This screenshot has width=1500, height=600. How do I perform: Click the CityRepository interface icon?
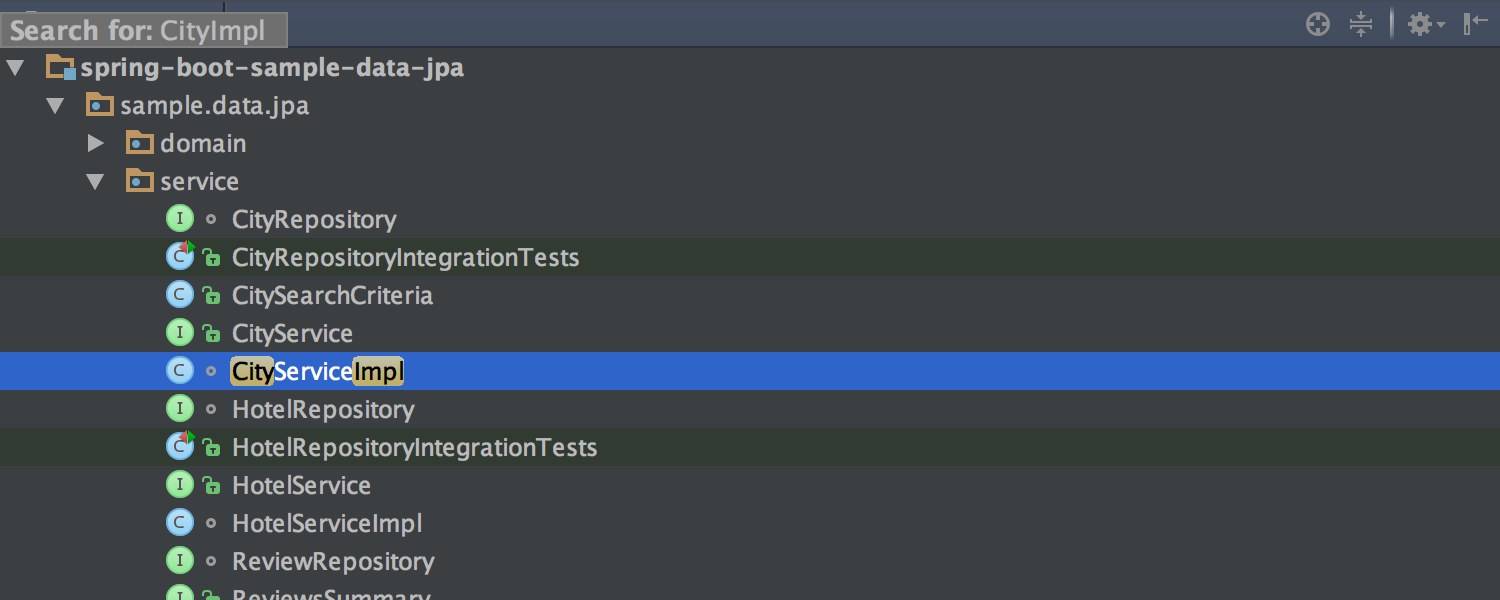click(179, 219)
